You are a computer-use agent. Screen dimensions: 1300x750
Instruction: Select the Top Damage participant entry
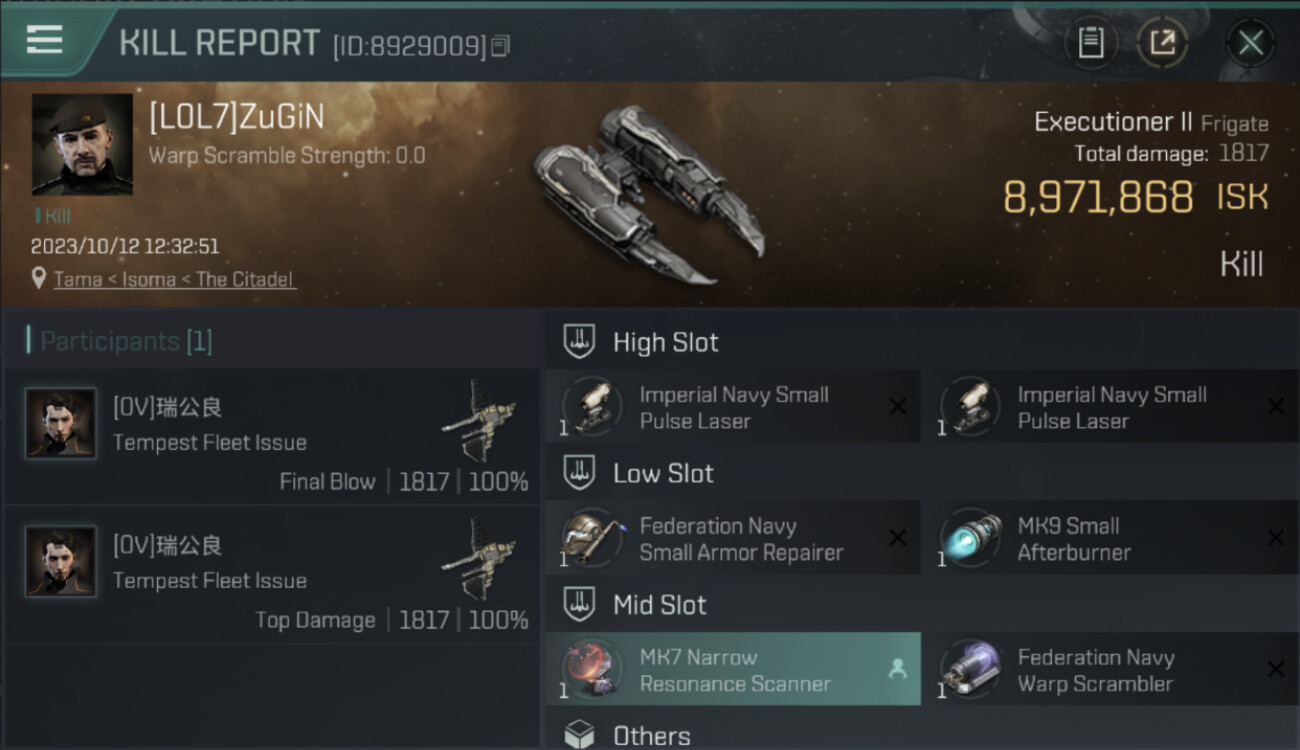click(272, 574)
